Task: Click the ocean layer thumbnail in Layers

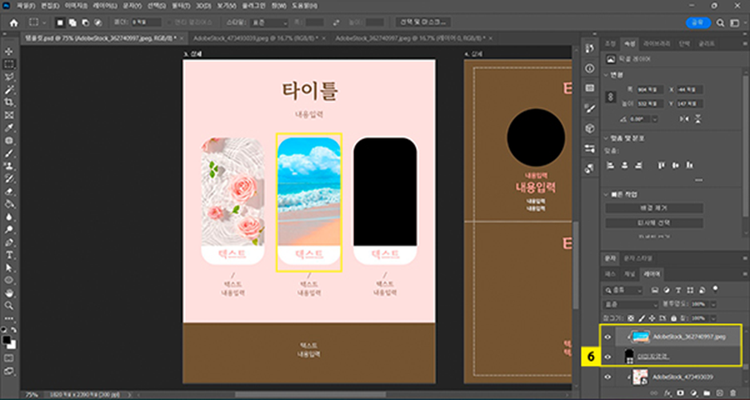Action: coord(640,337)
